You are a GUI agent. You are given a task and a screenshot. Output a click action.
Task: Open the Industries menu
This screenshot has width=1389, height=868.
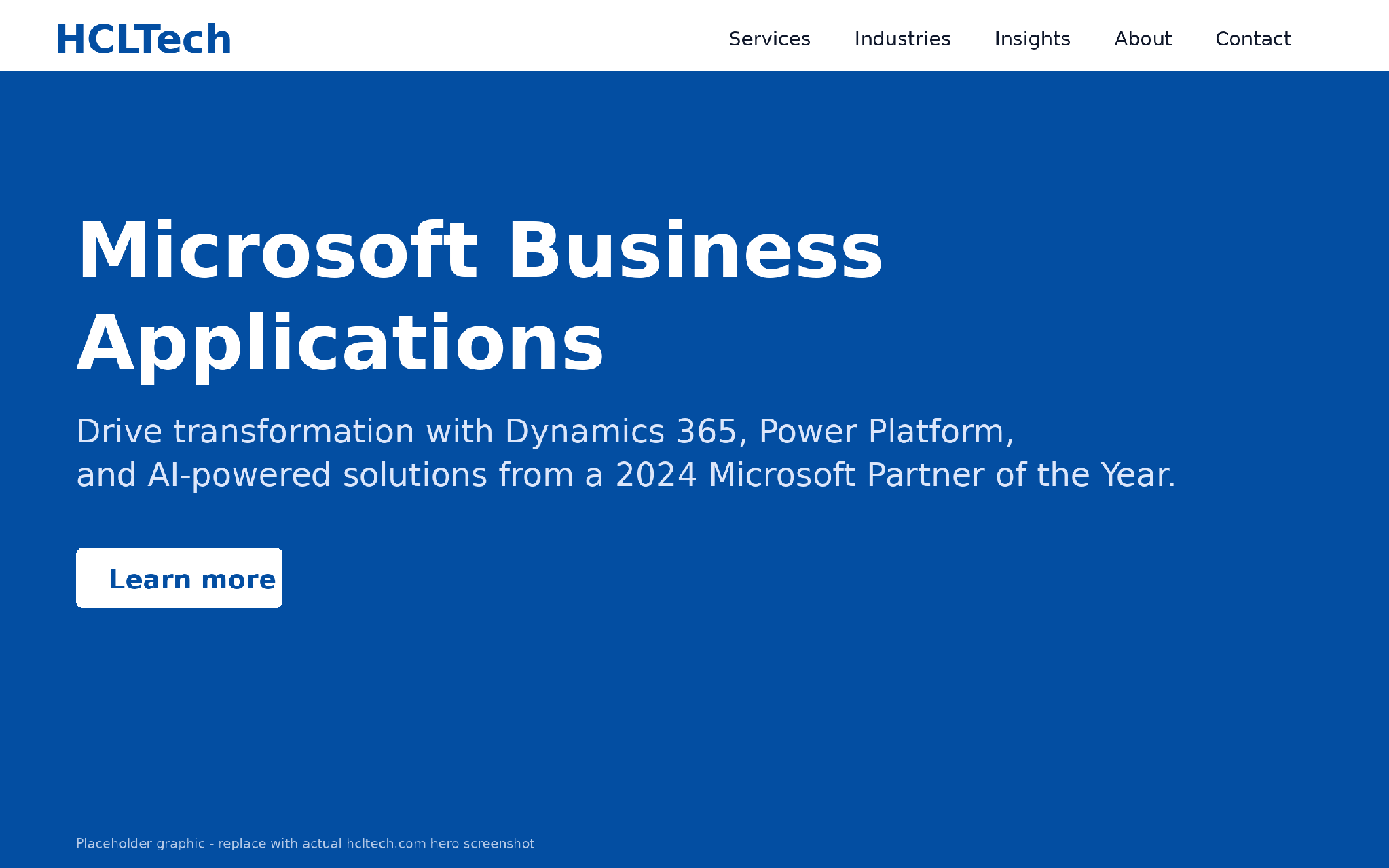click(902, 39)
